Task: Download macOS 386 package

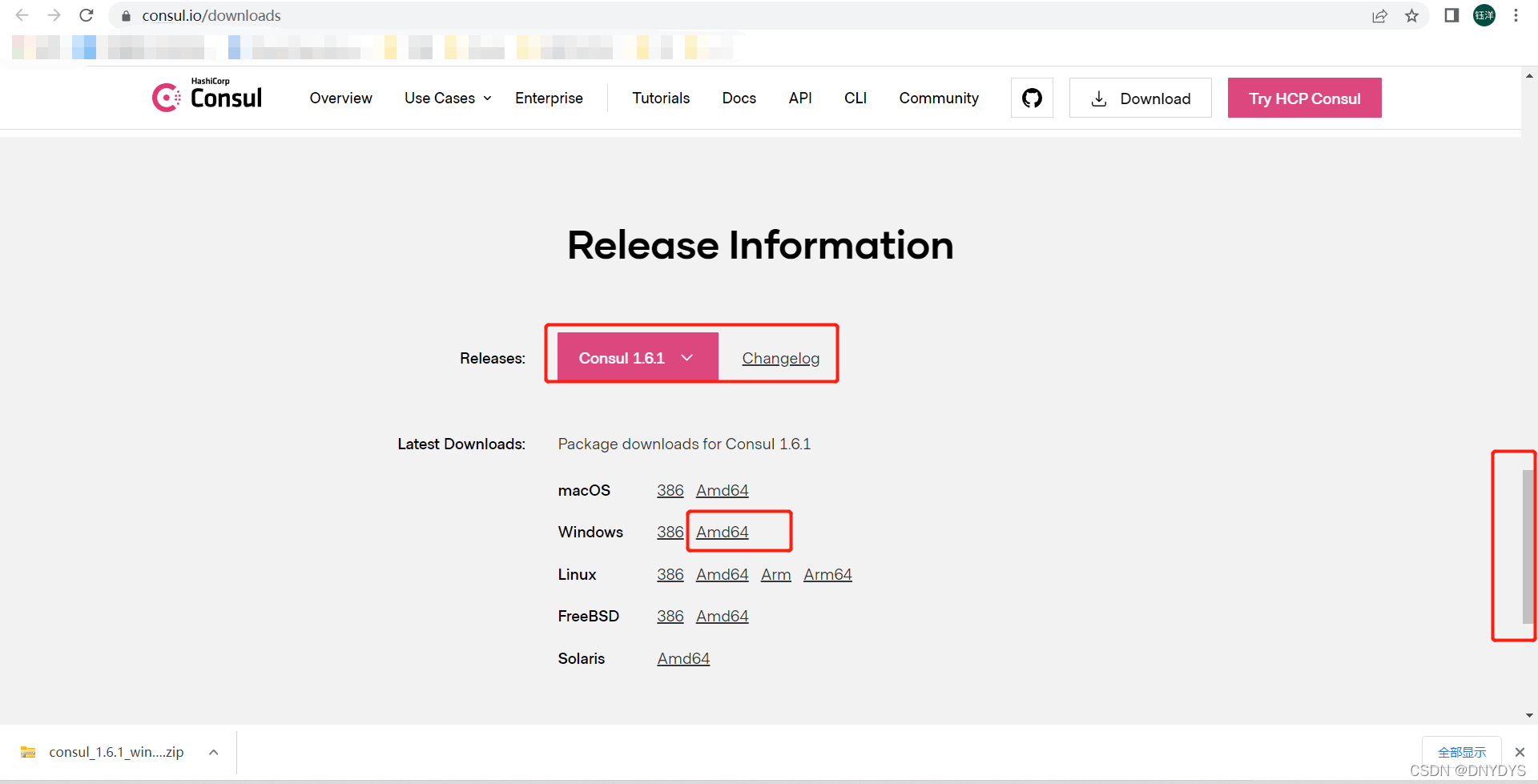Action: click(670, 490)
